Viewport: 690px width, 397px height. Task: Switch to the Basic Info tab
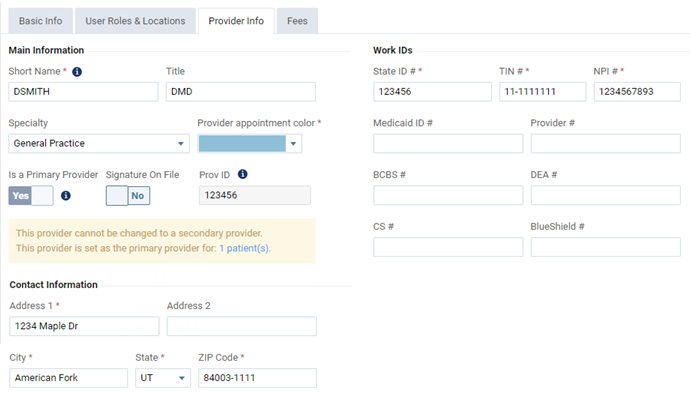tap(40, 21)
